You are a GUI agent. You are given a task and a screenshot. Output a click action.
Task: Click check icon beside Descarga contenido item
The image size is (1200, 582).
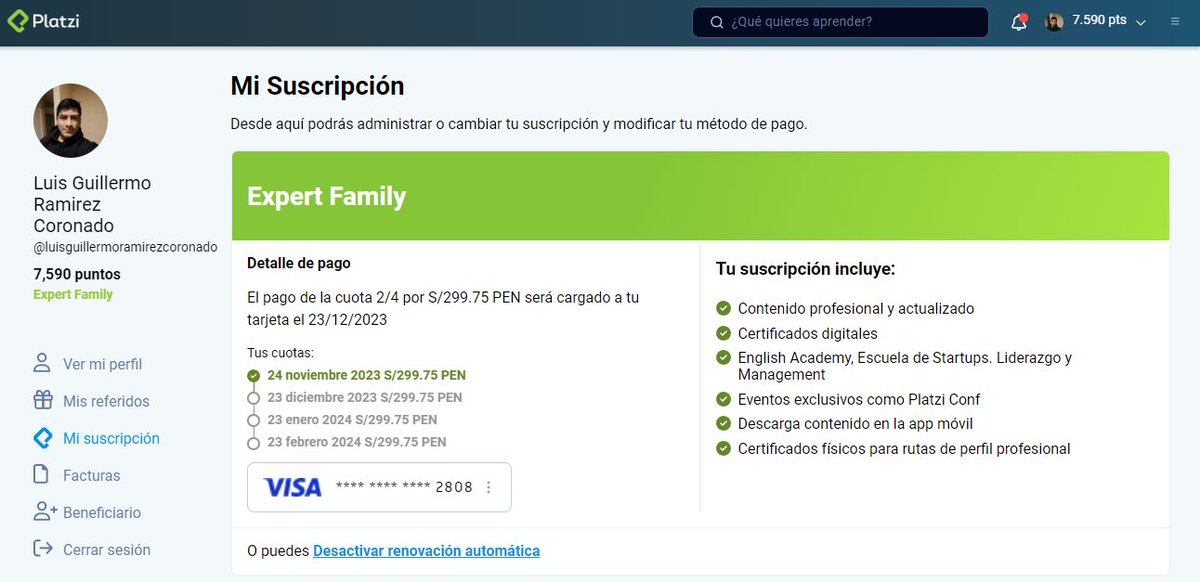(x=724, y=424)
